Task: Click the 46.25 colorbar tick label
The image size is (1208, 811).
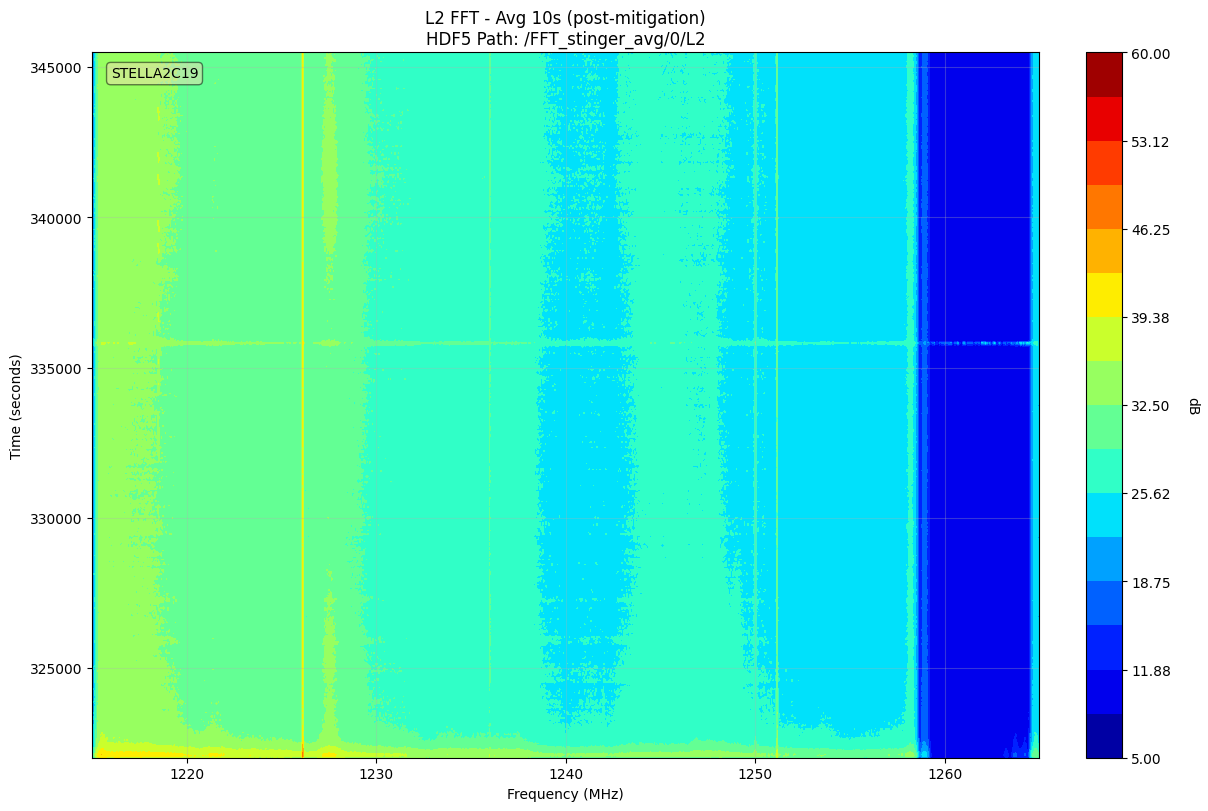Action: (1153, 230)
